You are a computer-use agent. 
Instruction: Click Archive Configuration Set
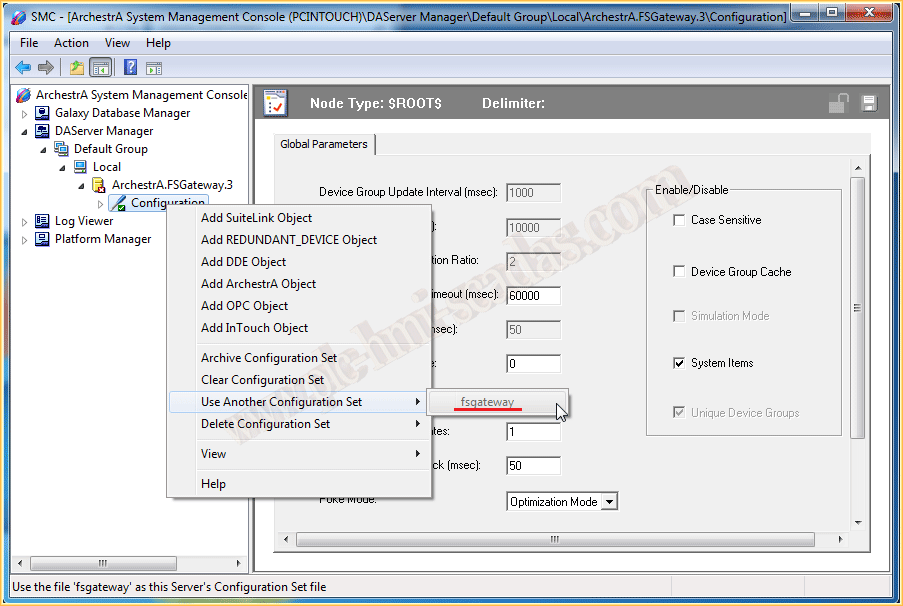coord(269,358)
